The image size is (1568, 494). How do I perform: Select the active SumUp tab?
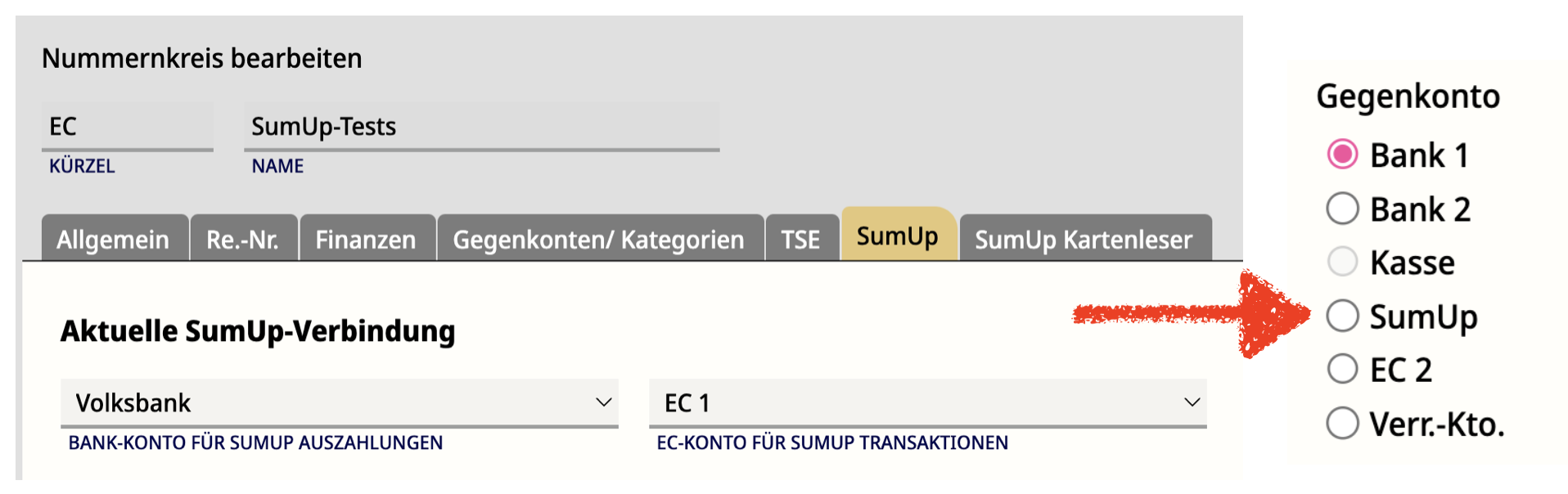[x=897, y=236]
